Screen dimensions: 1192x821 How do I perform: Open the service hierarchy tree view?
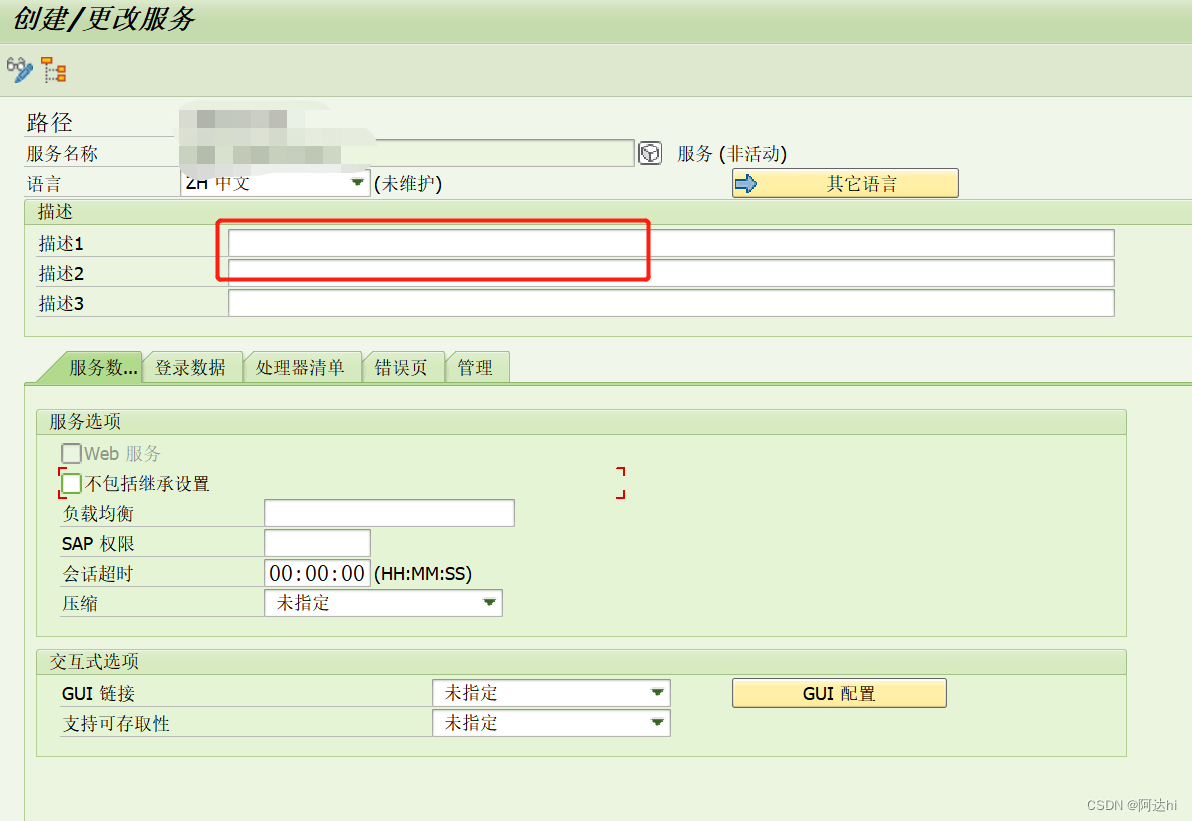[x=53, y=69]
